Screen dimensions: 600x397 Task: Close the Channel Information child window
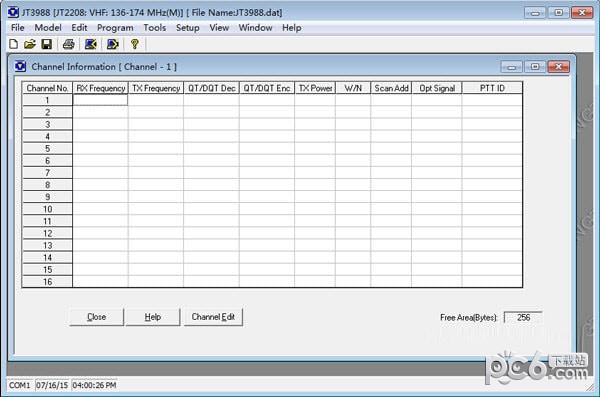[559, 67]
